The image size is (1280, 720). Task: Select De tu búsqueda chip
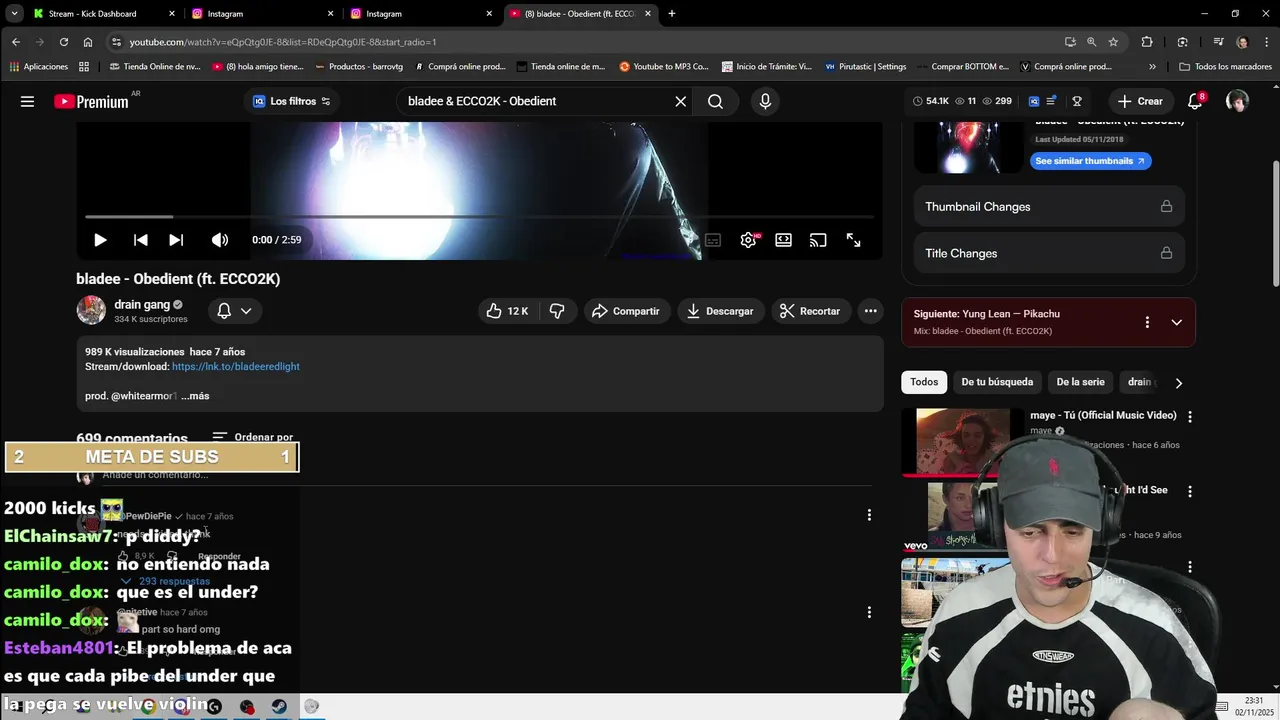click(997, 382)
